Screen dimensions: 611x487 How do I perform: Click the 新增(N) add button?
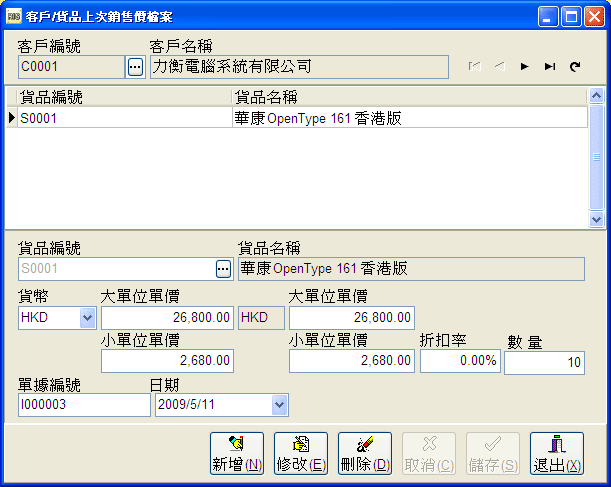(237, 453)
